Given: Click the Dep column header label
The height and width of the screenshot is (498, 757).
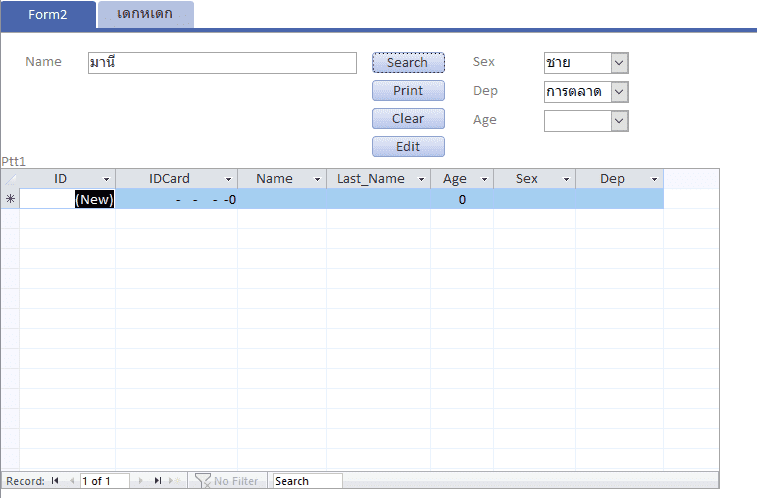Looking at the screenshot, I should [612, 179].
